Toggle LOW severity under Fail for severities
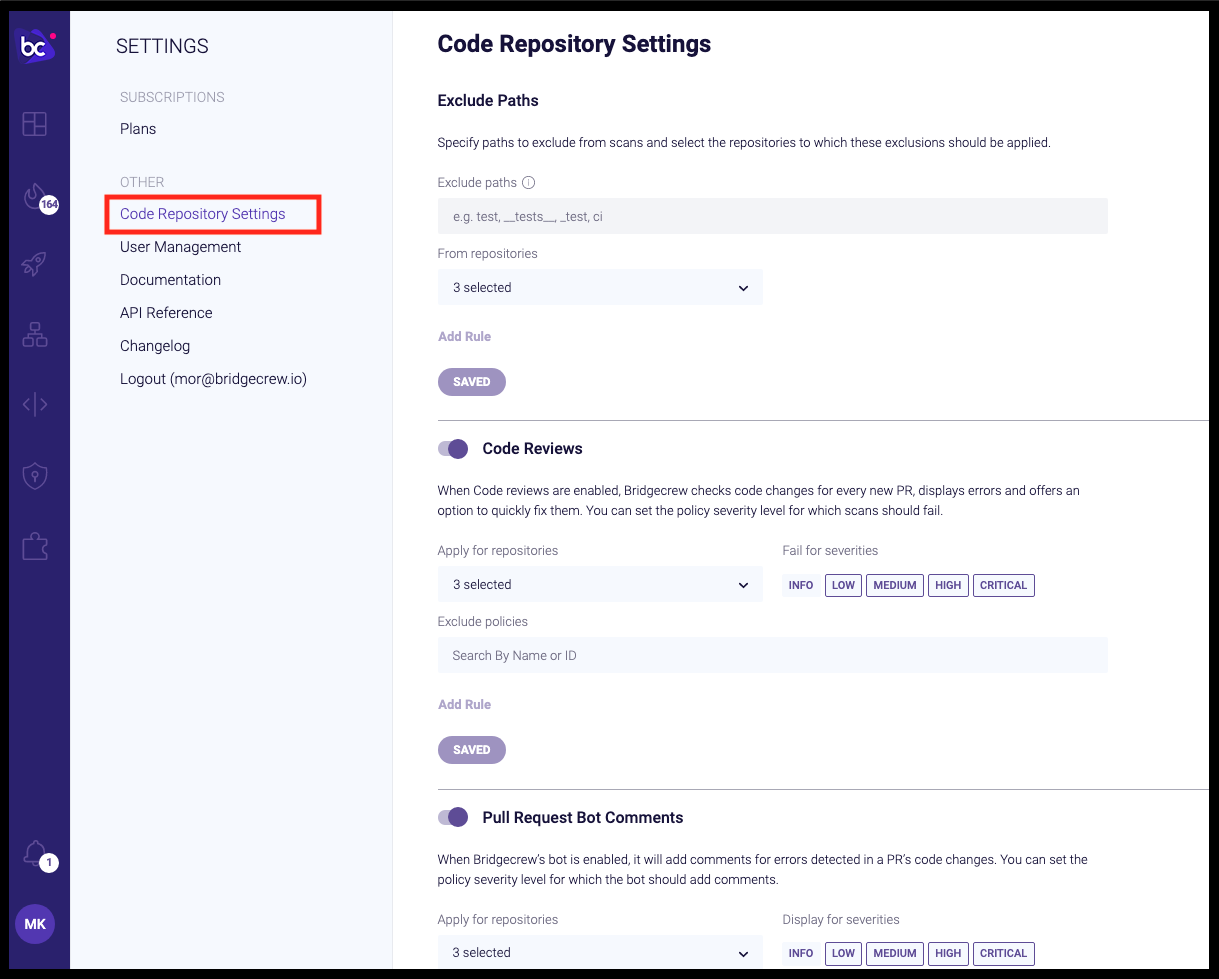 tap(844, 585)
